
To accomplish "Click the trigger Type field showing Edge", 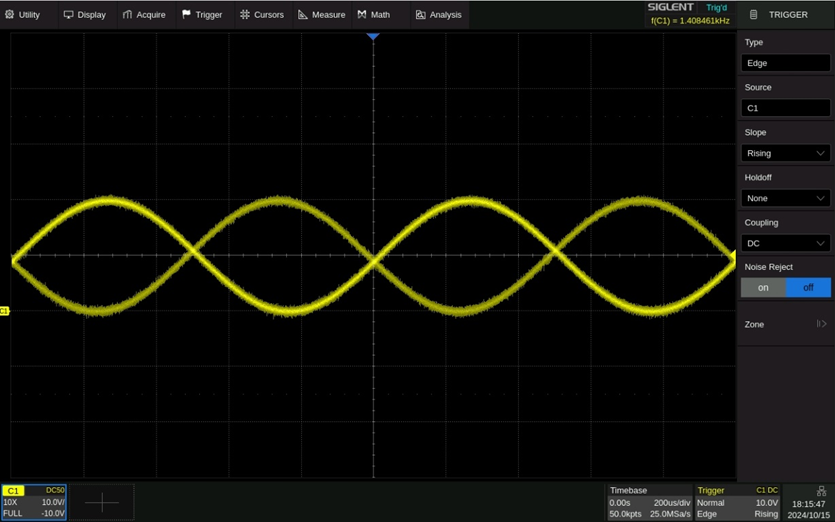I will point(786,63).
